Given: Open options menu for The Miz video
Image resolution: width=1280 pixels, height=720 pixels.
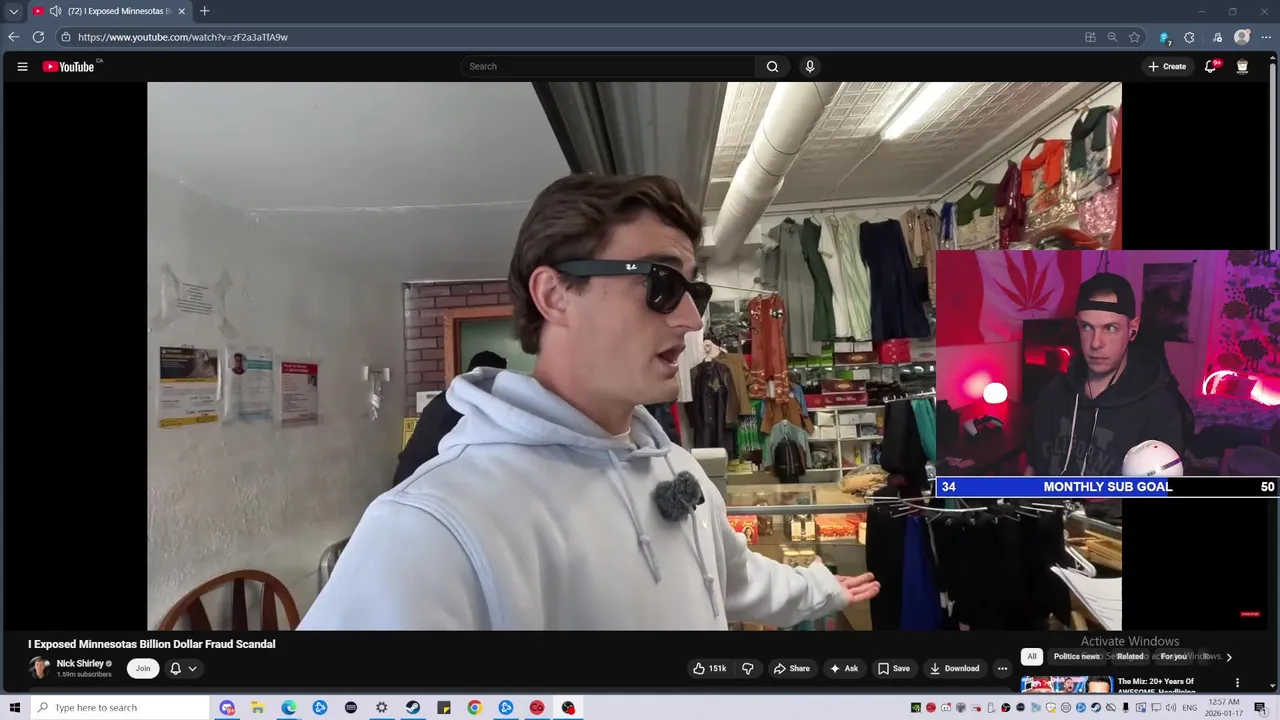Looking at the screenshot, I should (1237, 683).
